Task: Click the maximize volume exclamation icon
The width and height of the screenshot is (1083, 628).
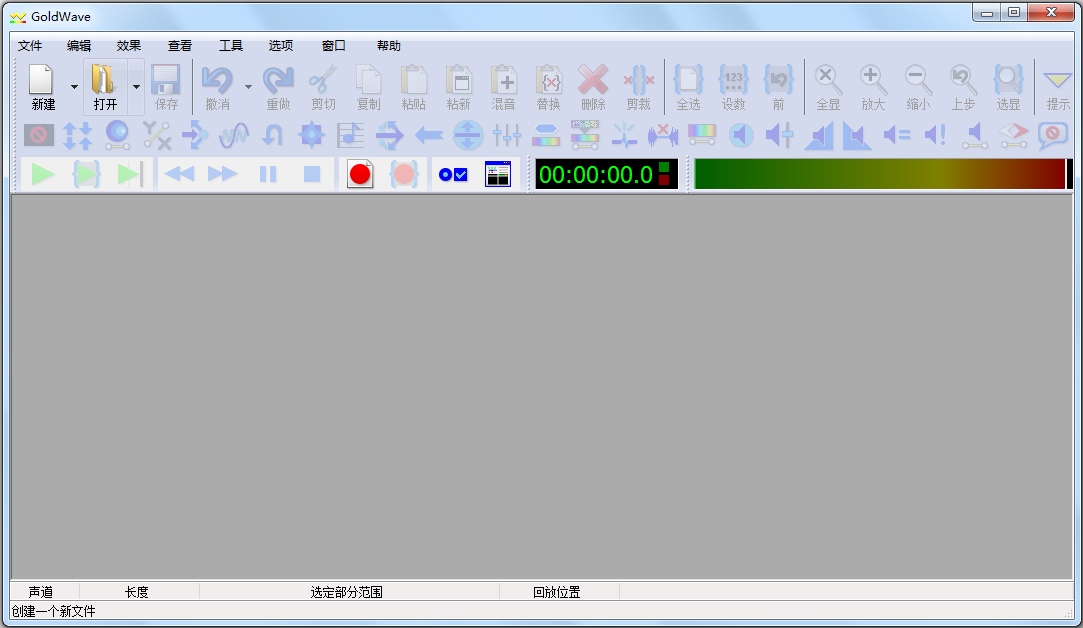Action: 935,135
